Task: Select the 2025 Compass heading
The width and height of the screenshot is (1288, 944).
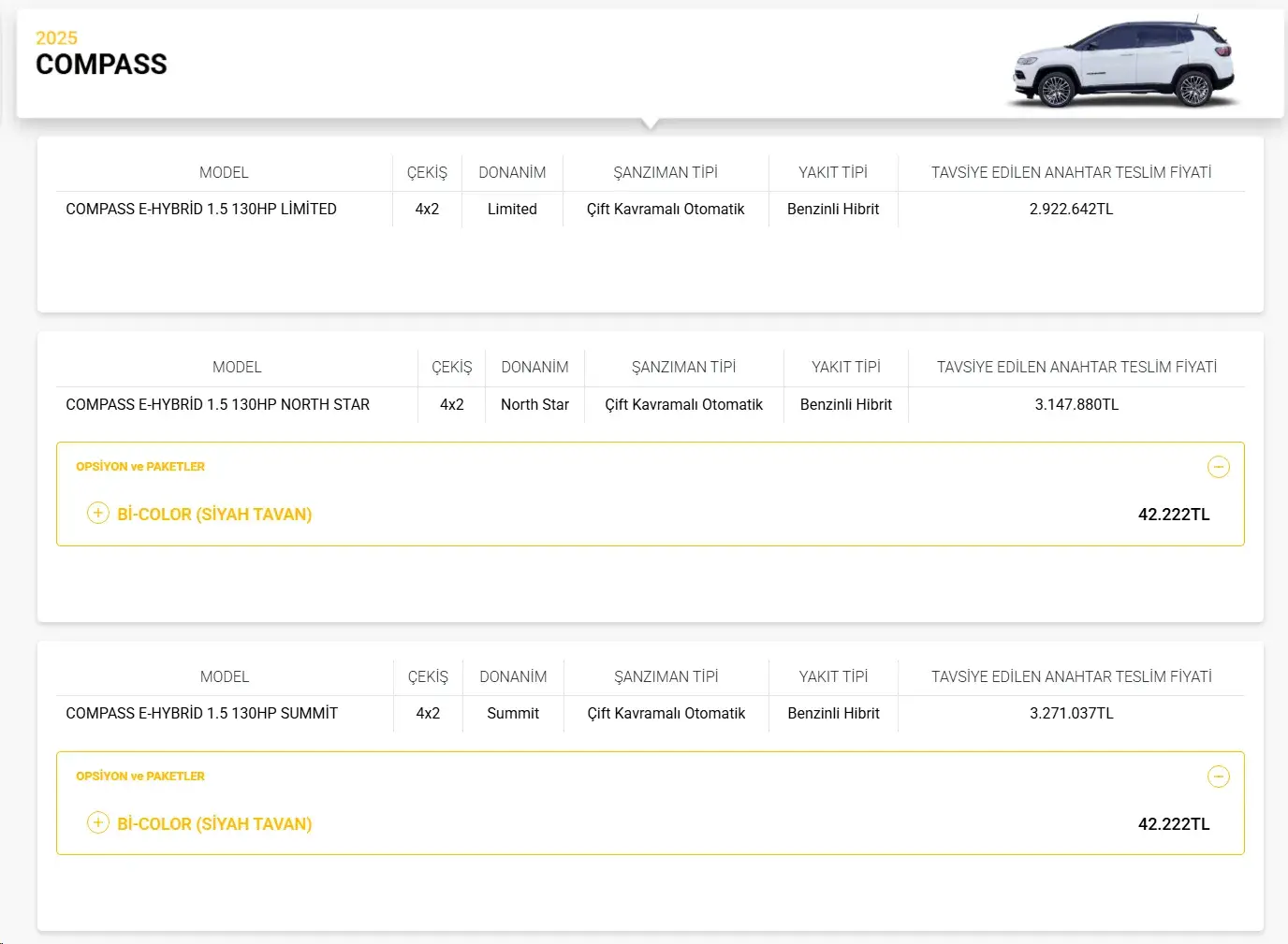Action: [x=101, y=53]
